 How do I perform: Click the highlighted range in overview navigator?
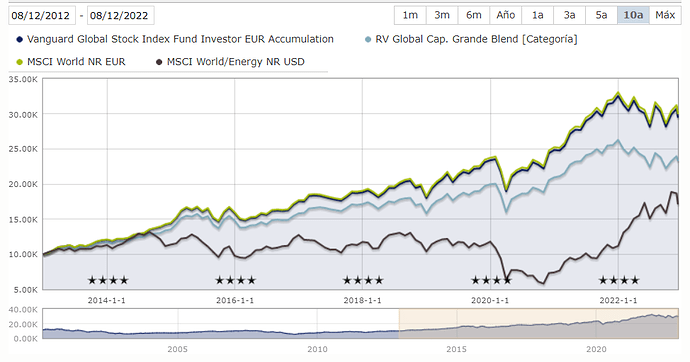pos(539,323)
